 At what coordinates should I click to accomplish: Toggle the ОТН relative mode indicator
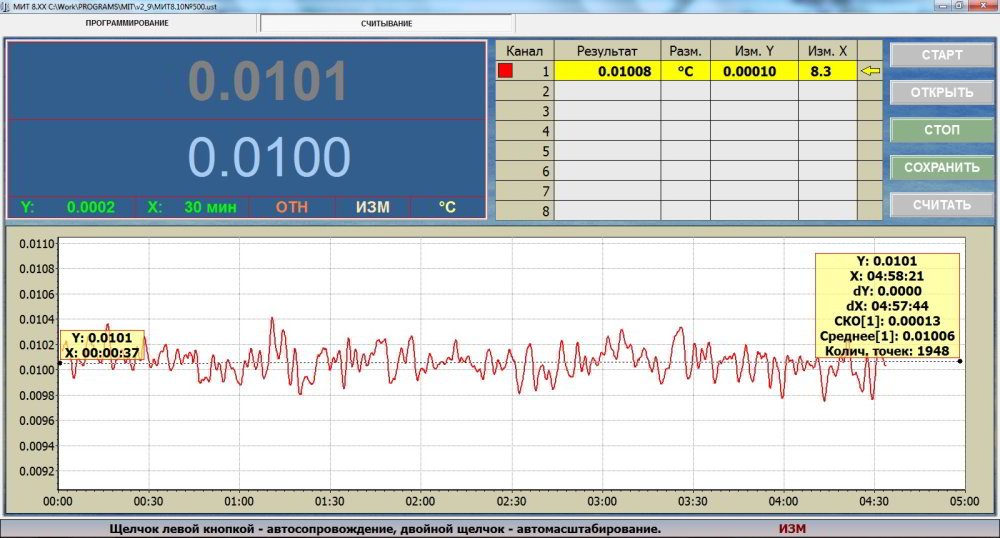[x=292, y=208]
